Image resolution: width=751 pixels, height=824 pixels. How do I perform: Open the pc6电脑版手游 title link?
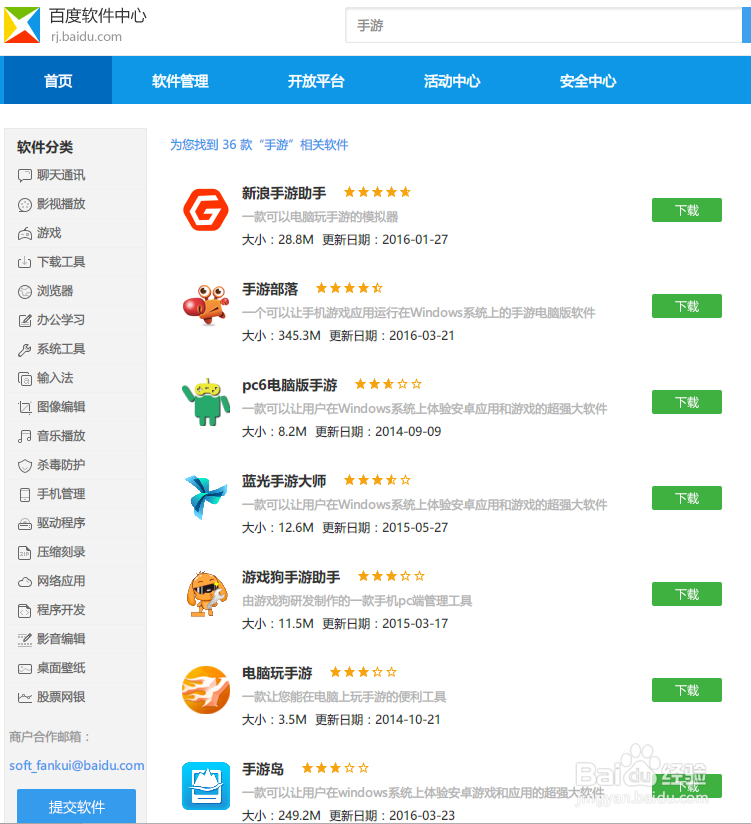290,385
